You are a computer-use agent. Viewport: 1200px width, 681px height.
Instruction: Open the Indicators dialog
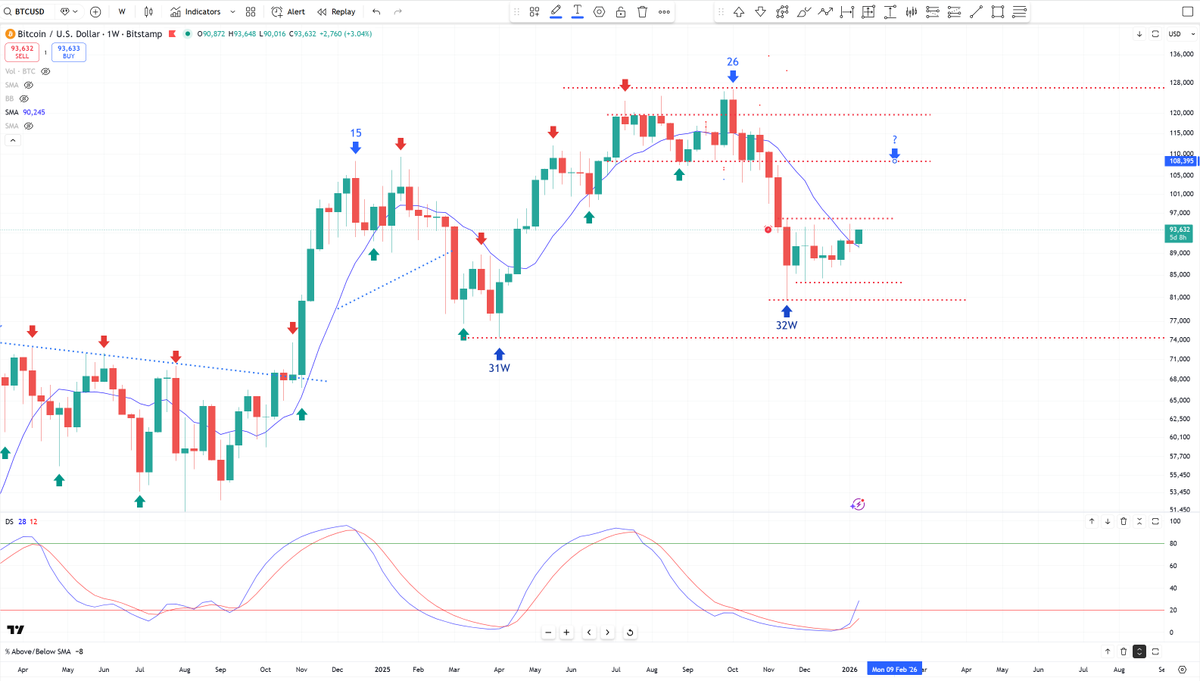[195, 12]
